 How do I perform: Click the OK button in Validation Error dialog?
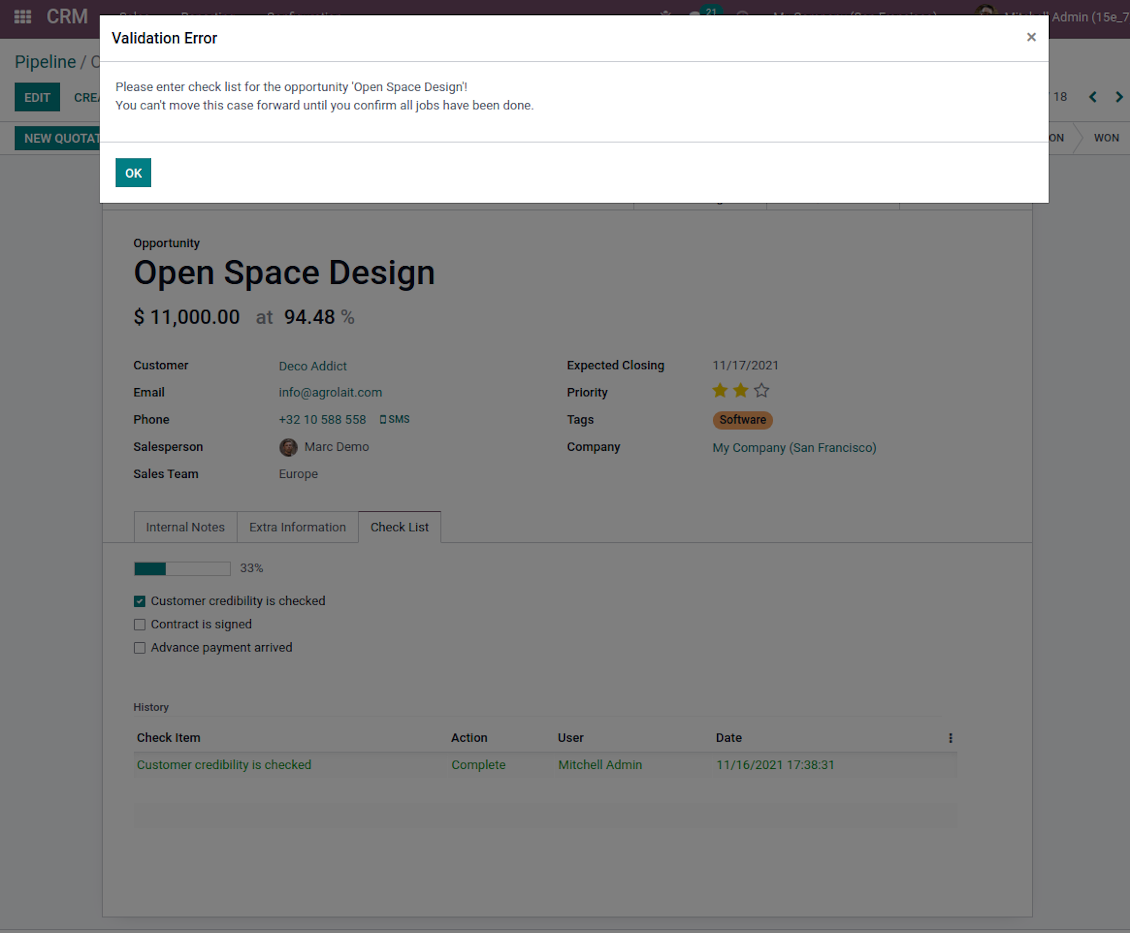pos(133,173)
